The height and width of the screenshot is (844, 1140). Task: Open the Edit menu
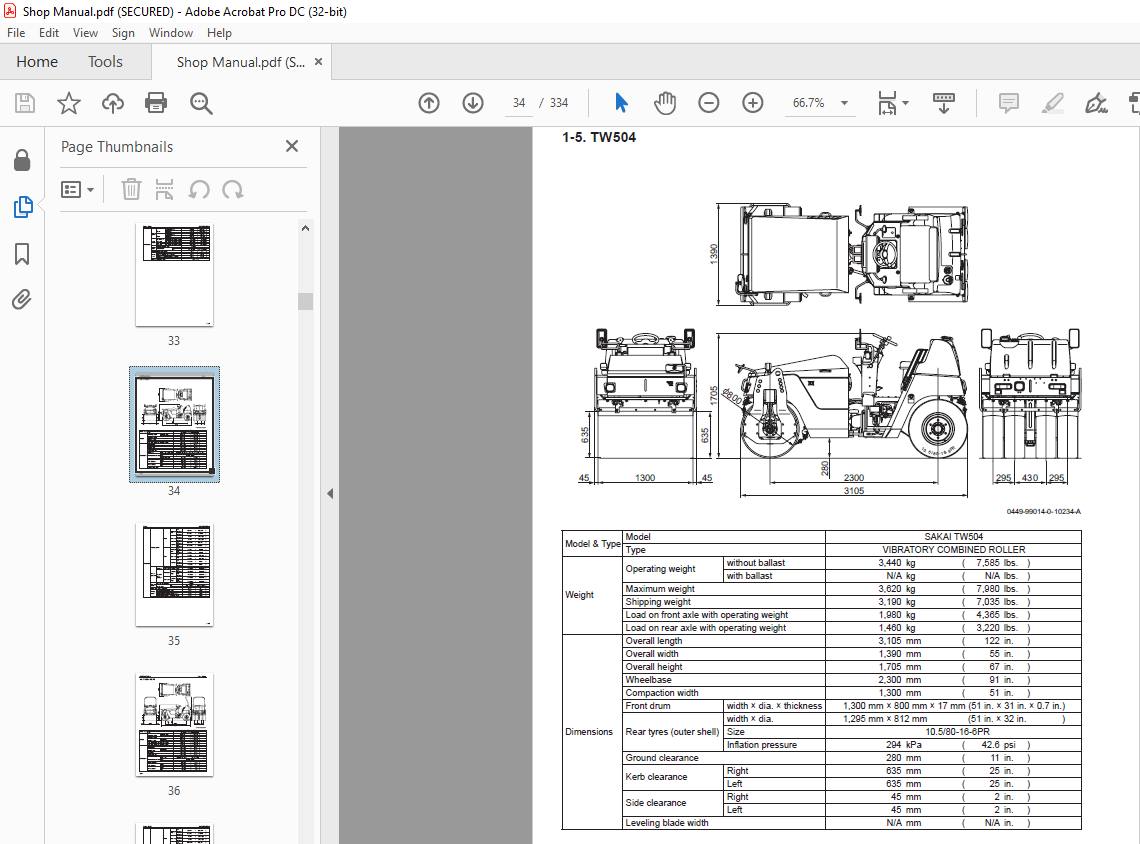pos(49,33)
